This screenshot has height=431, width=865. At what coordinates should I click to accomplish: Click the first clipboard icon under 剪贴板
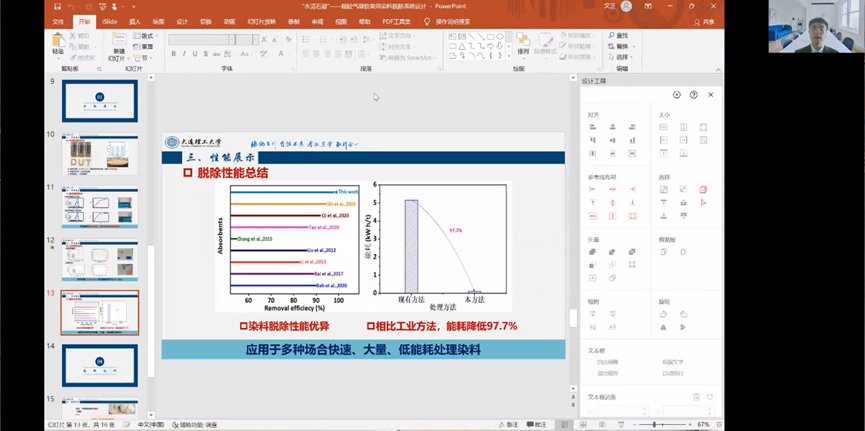pyautogui.click(x=664, y=252)
